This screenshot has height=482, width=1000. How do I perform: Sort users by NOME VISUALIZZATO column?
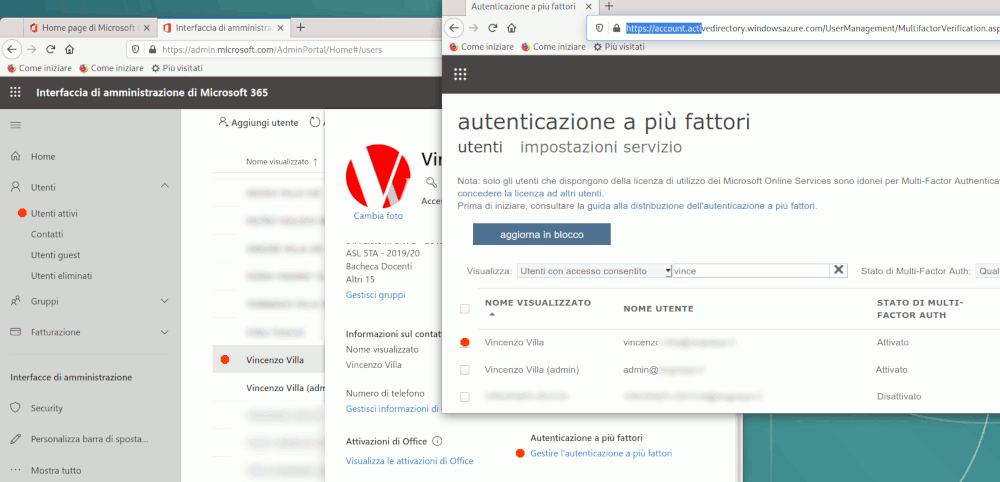538,302
